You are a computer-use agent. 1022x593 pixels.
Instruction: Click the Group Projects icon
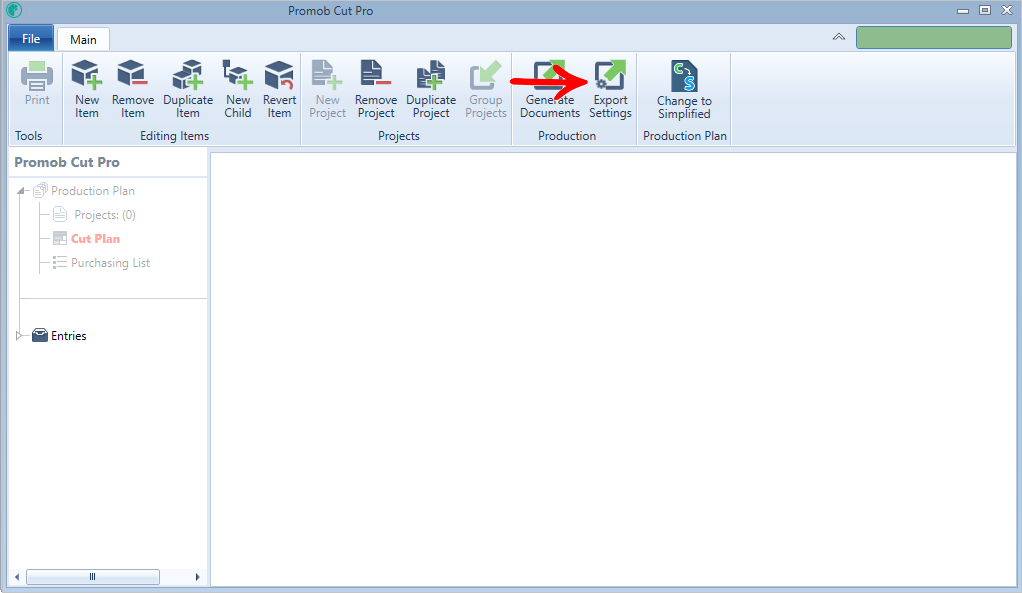pyautogui.click(x=486, y=76)
